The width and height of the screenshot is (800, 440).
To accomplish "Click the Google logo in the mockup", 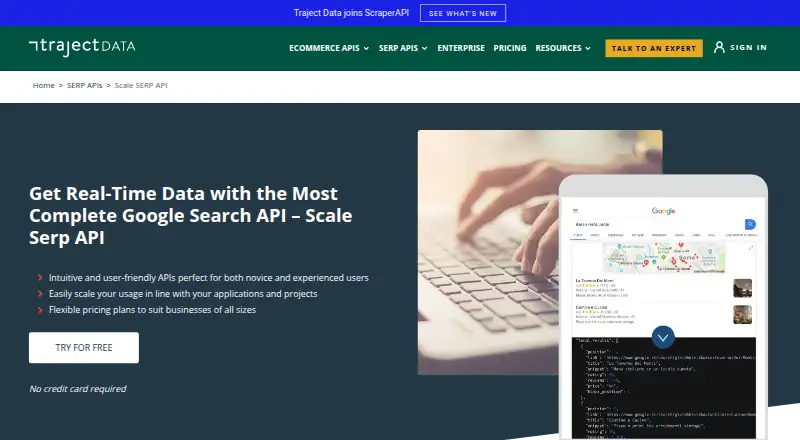I will [663, 211].
